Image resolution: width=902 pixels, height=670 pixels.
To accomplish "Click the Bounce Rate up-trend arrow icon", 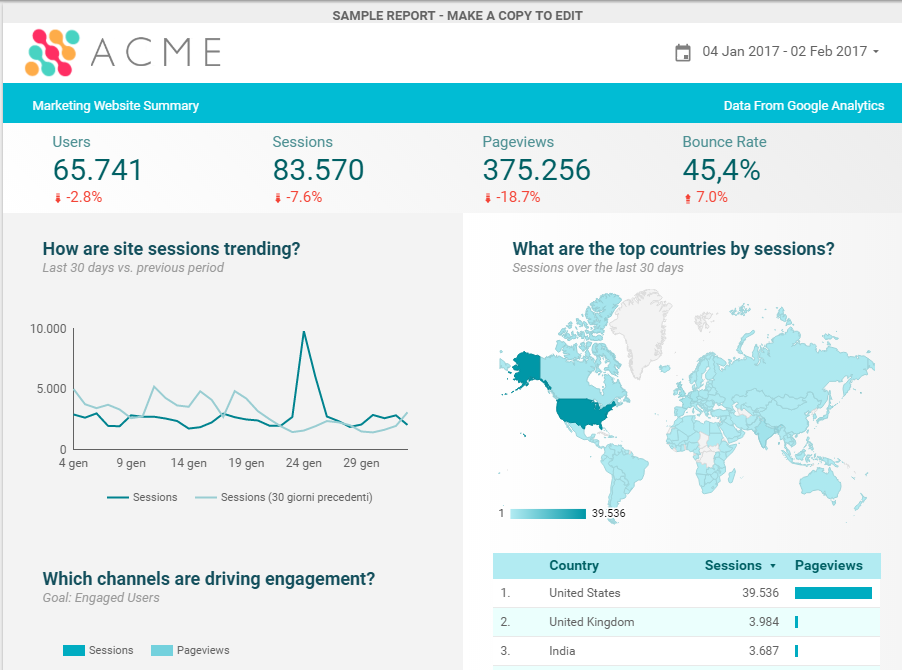I will pos(687,198).
